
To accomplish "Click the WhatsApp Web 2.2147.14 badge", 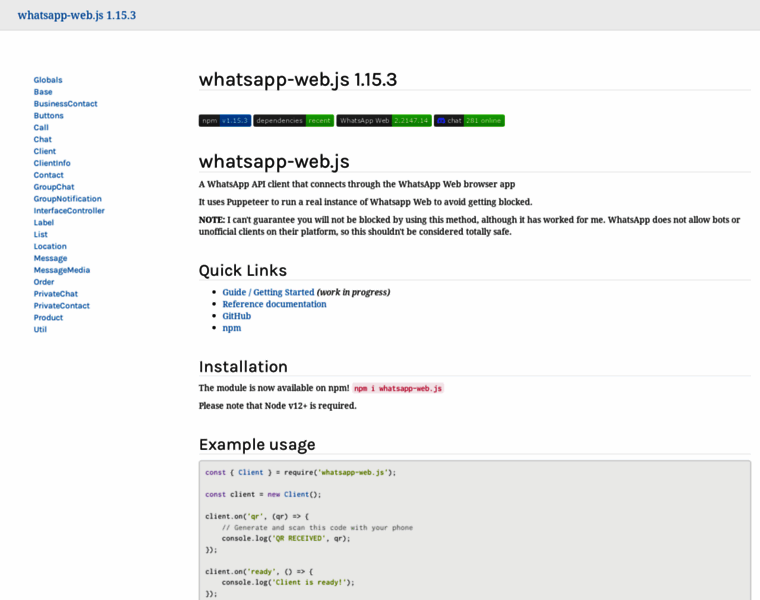I will point(384,121).
